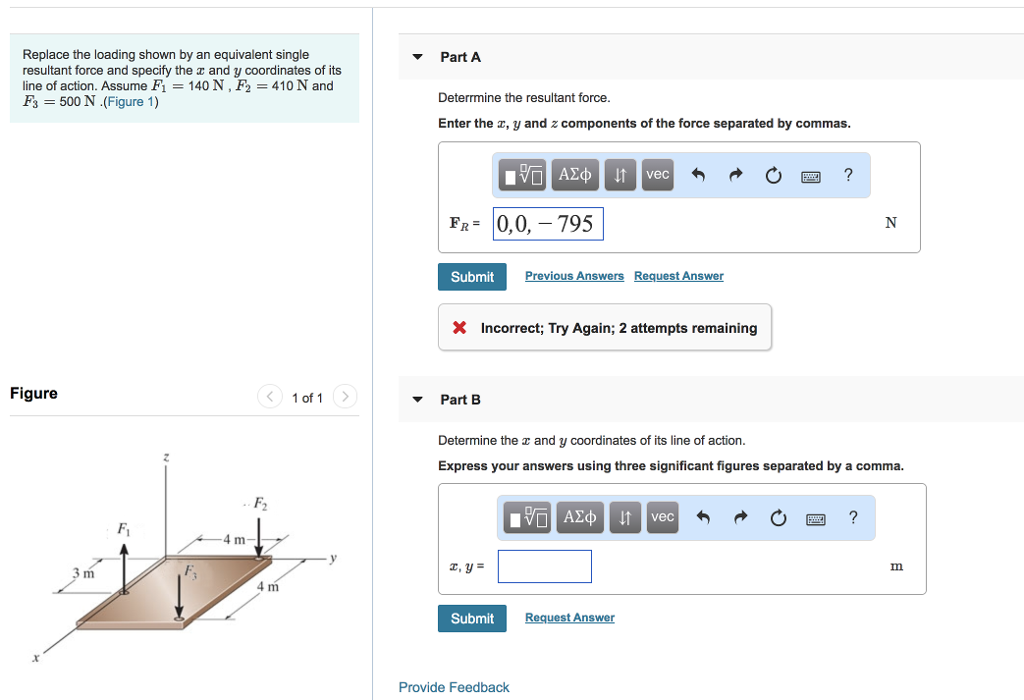Click Request Answer link in Part B
The height and width of the screenshot is (700, 1024).
click(570, 618)
